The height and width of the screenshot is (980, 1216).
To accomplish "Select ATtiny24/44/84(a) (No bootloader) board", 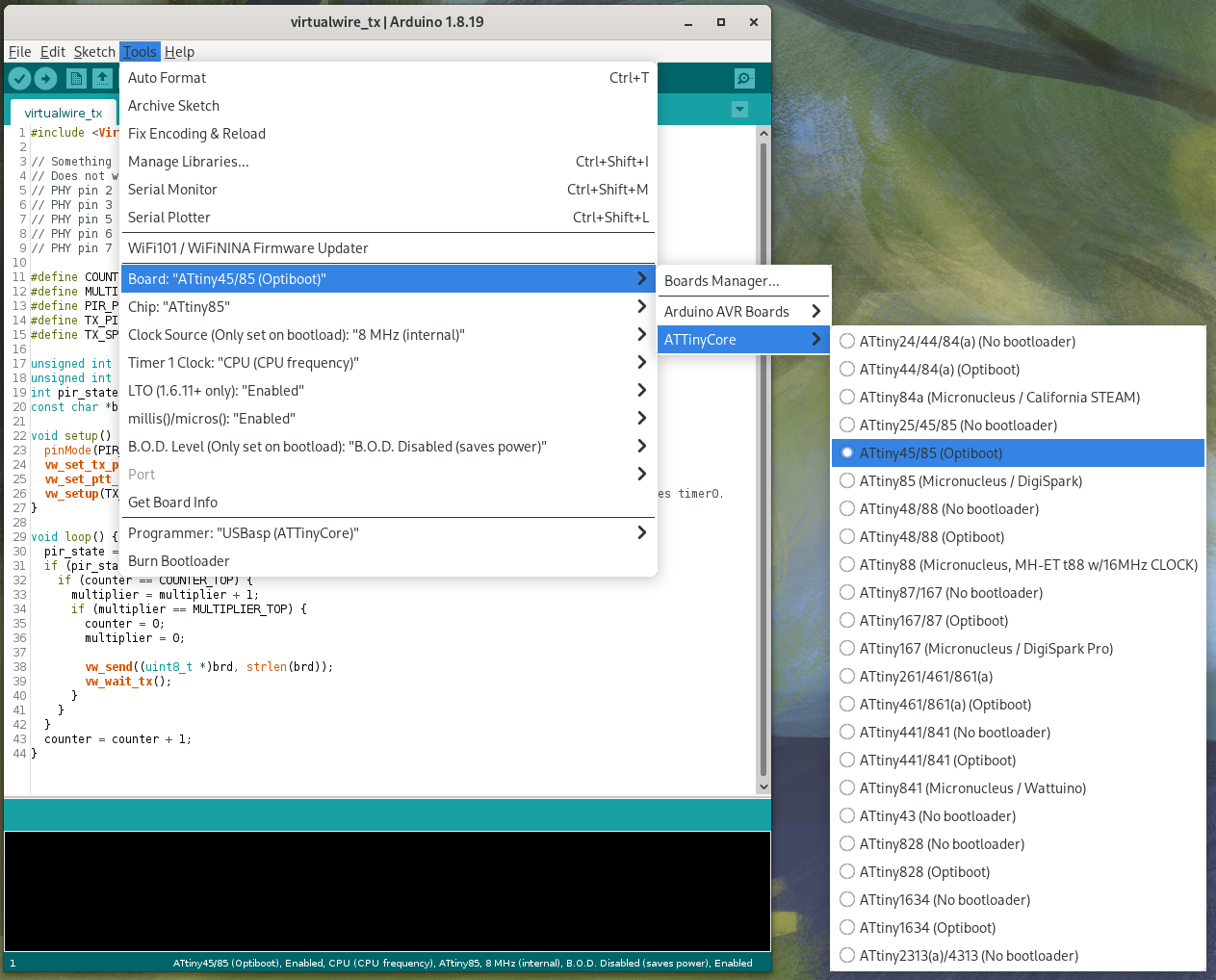I will (x=1018, y=342).
